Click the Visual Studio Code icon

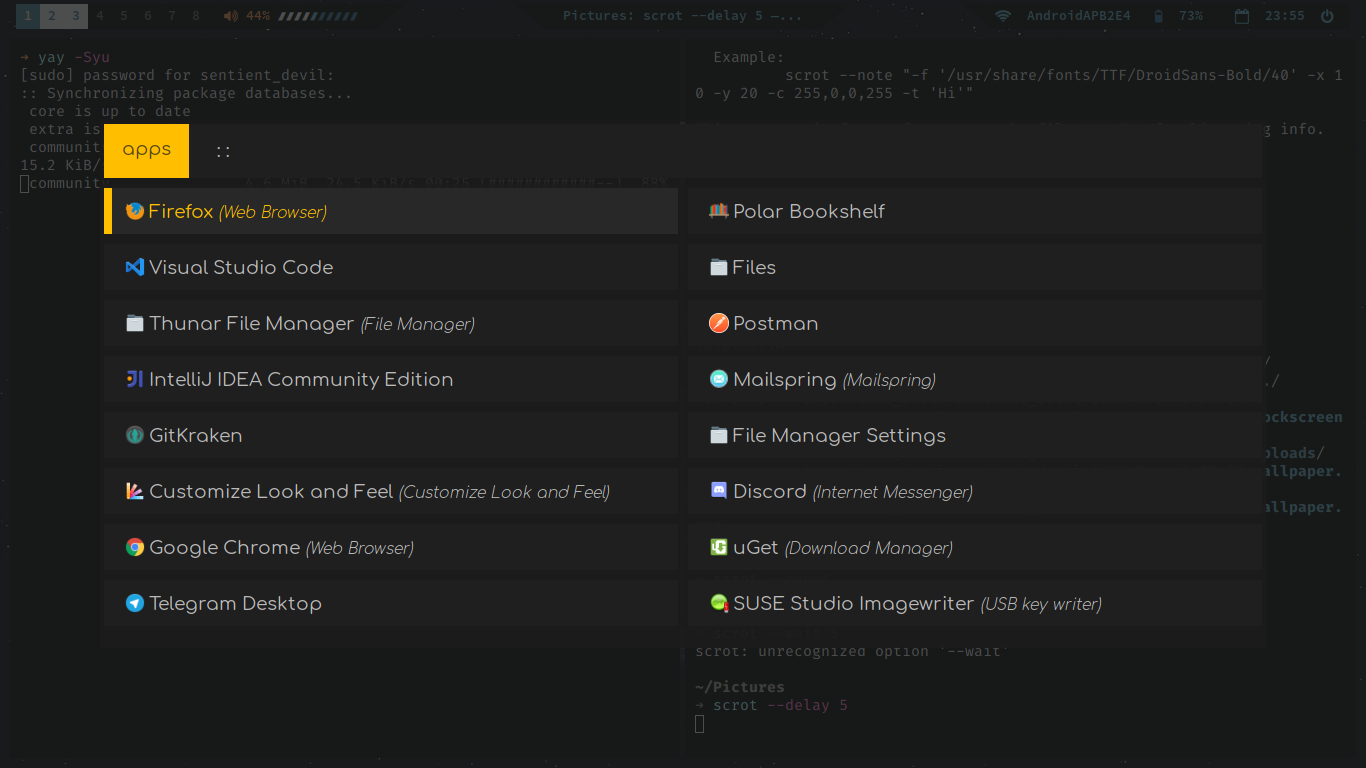pyautogui.click(x=135, y=267)
